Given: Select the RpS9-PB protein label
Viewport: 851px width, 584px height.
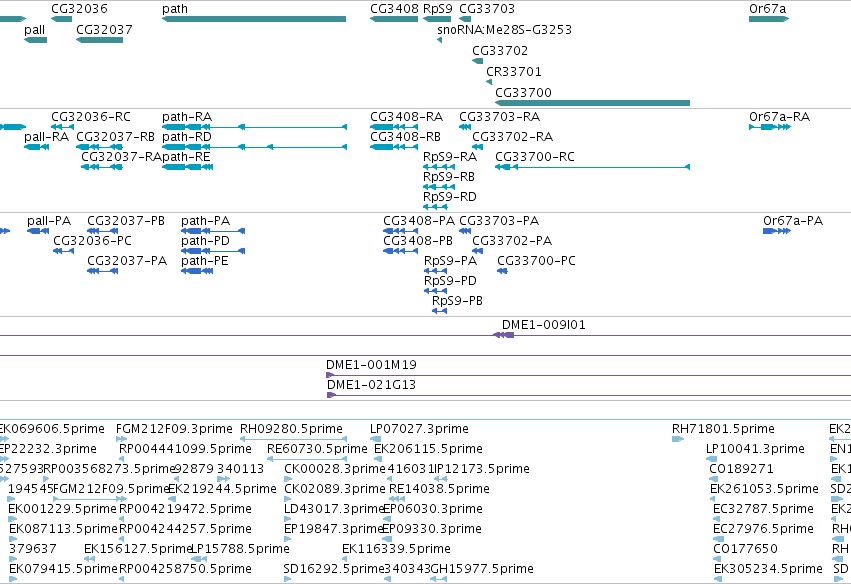Looking at the screenshot, I should [x=457, y=301].
